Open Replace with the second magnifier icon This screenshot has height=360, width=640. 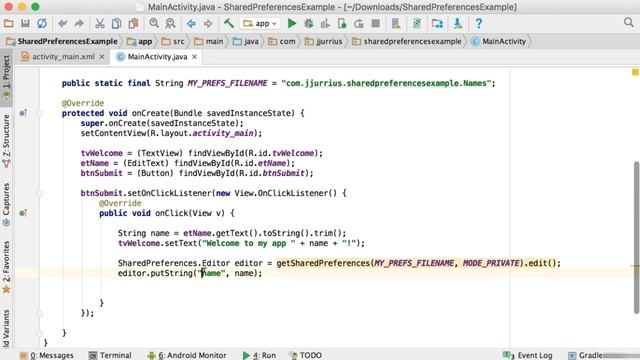170,23
